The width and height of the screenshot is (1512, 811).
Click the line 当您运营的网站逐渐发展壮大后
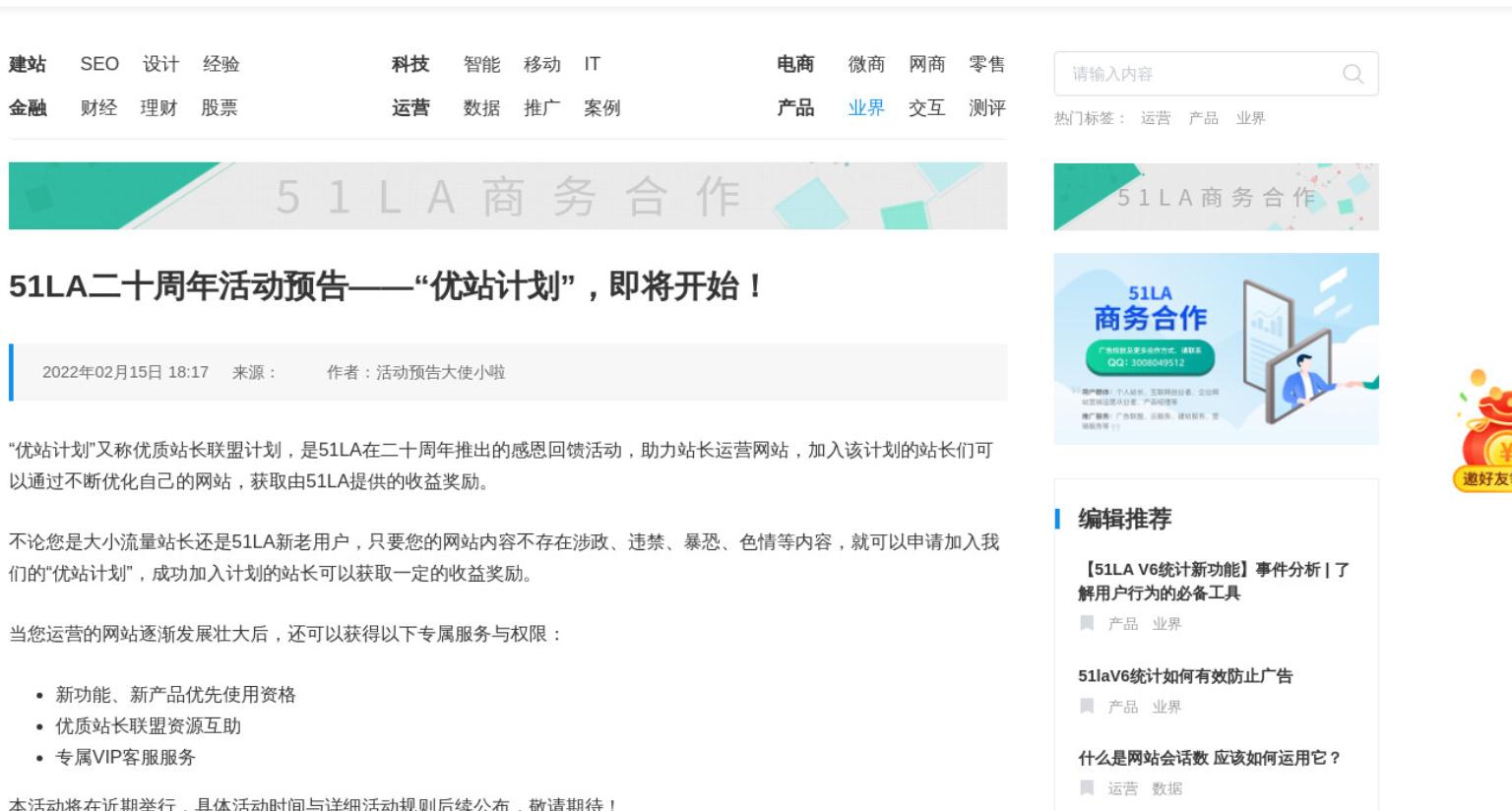click(x=286, y=634)
